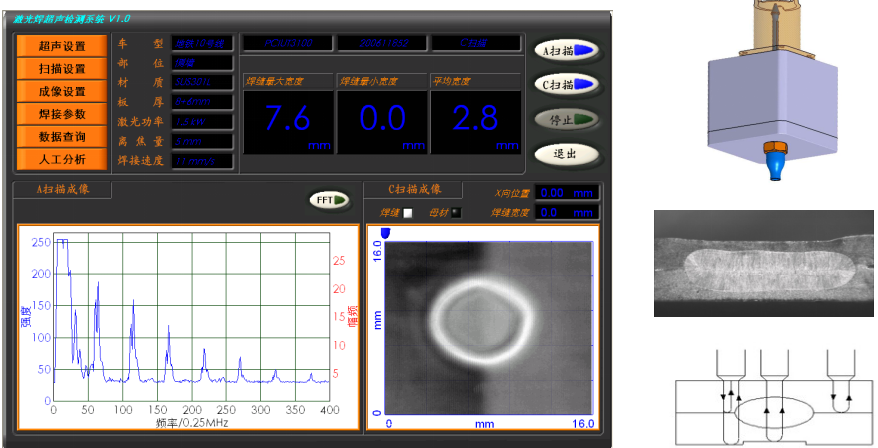Open 数据查询 data query
Viewport: 878px width, 448px height.
tap(62, 136)
